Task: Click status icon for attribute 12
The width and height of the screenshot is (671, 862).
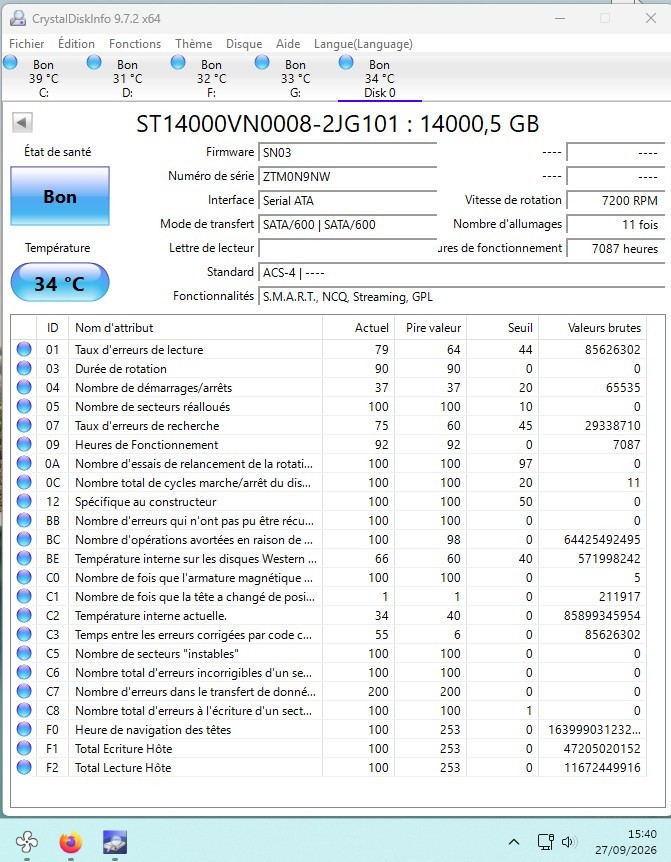Action: [24, 501]
